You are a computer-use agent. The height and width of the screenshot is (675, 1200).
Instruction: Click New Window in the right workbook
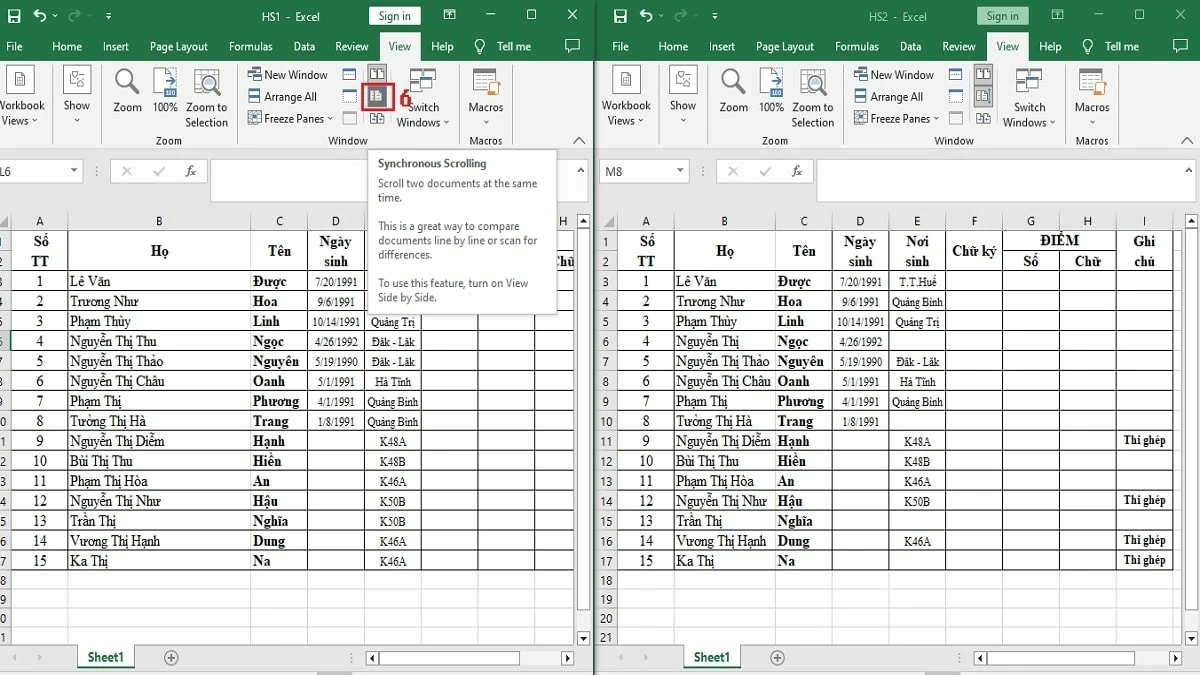click(x=893, y=74)
